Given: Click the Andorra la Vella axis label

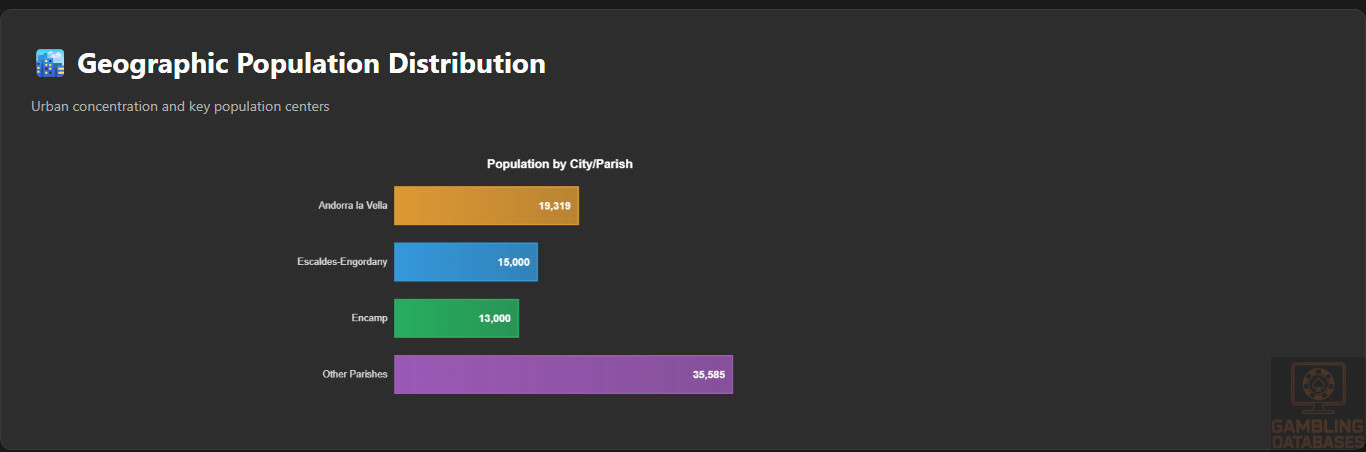Looking at the screenshot, I should pos(352,206).
